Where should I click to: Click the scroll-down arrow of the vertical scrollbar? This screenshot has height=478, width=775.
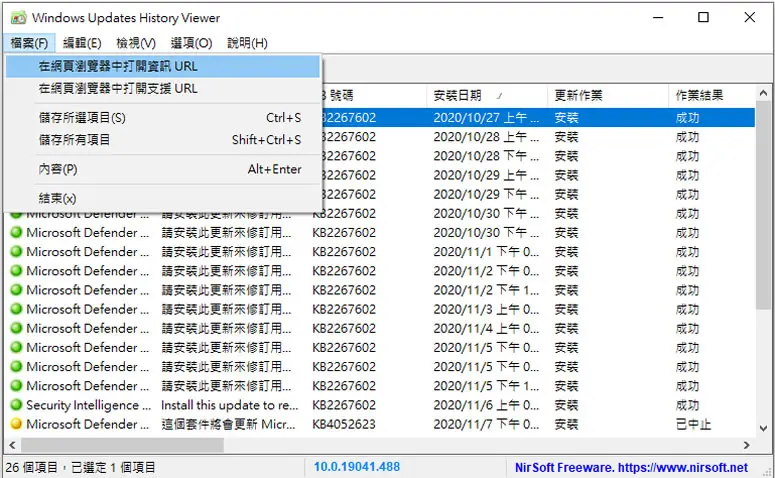click(x=763, y=428)
